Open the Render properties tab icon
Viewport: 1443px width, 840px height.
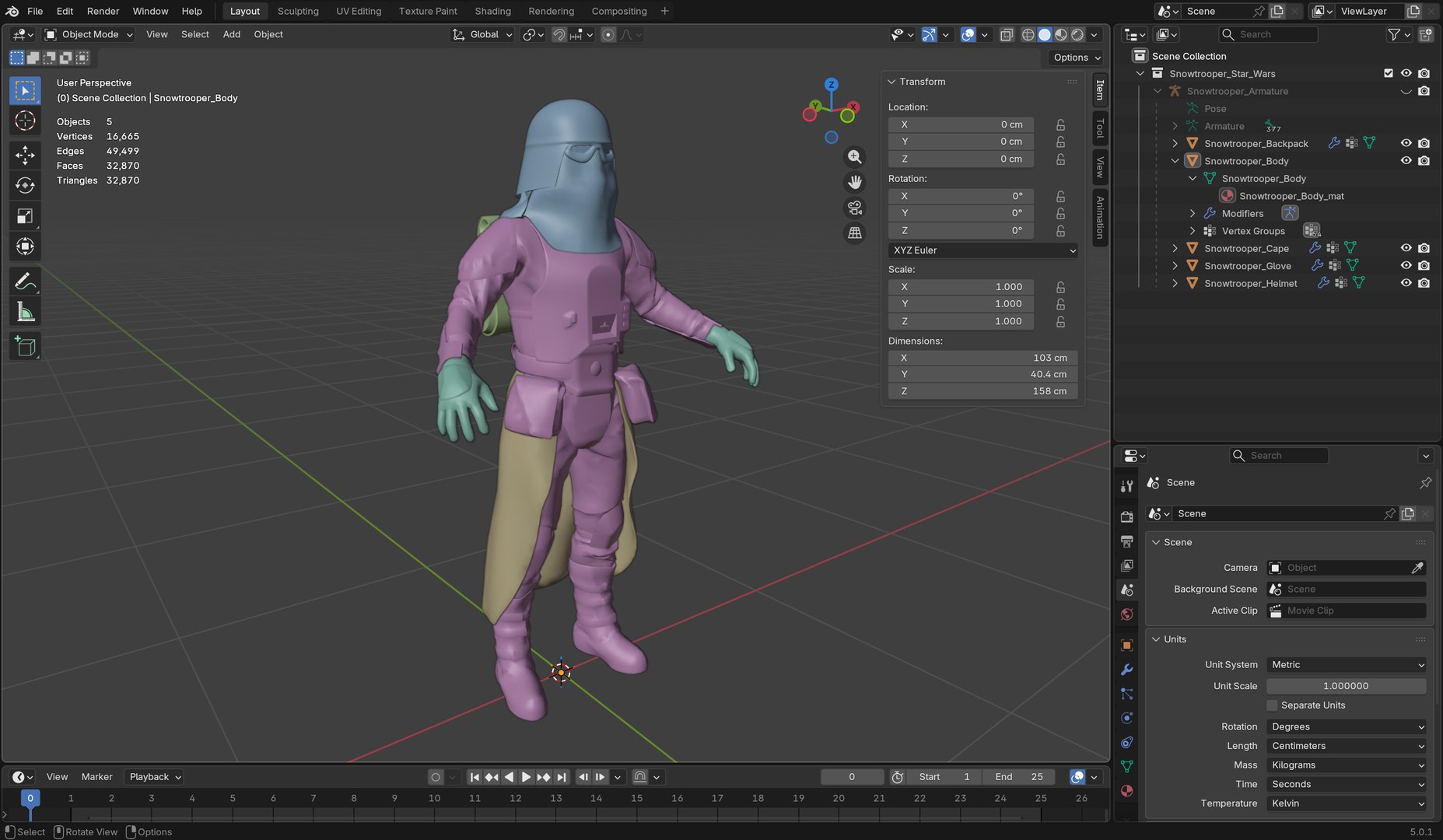(x=1126, y=516)
